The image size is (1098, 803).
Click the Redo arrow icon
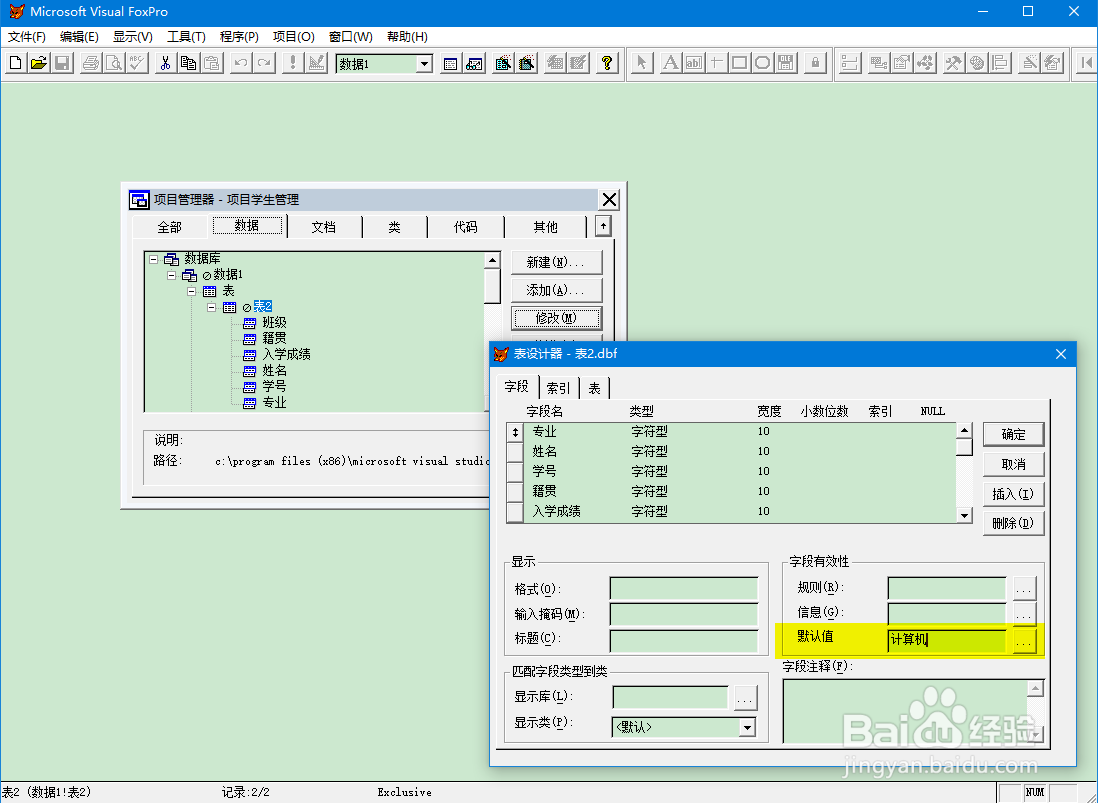[x=264, y=63]
